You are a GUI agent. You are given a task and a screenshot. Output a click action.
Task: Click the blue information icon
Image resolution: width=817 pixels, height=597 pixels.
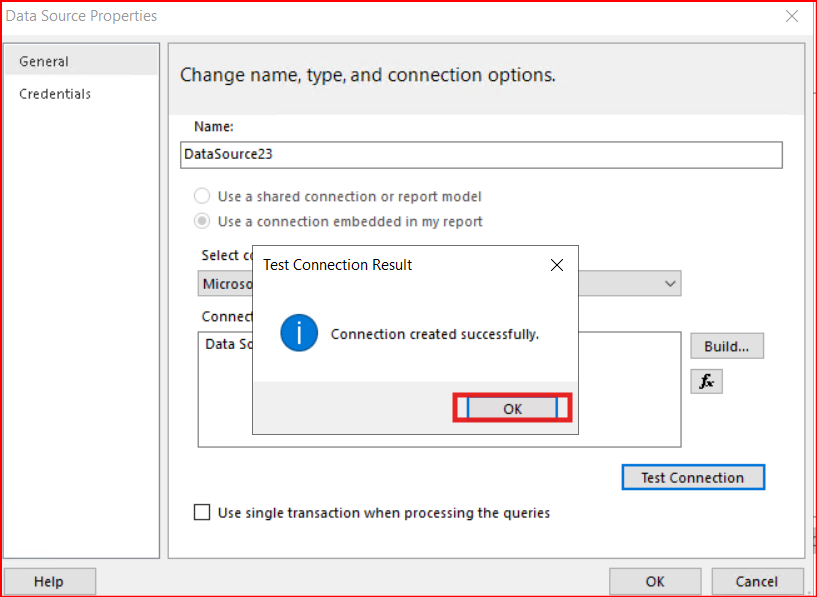[299, 334]
